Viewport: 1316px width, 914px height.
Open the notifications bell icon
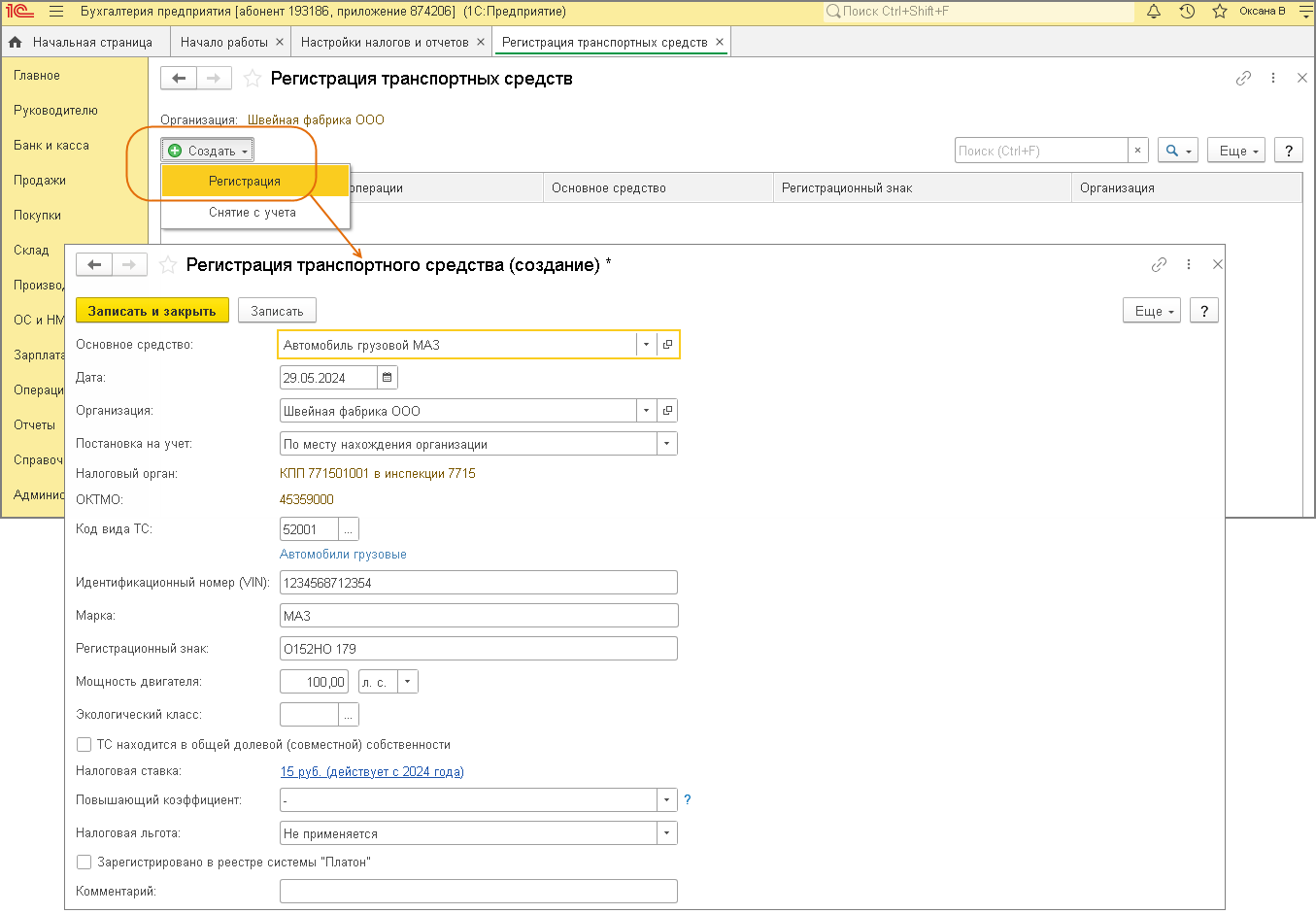[1154, 12]
